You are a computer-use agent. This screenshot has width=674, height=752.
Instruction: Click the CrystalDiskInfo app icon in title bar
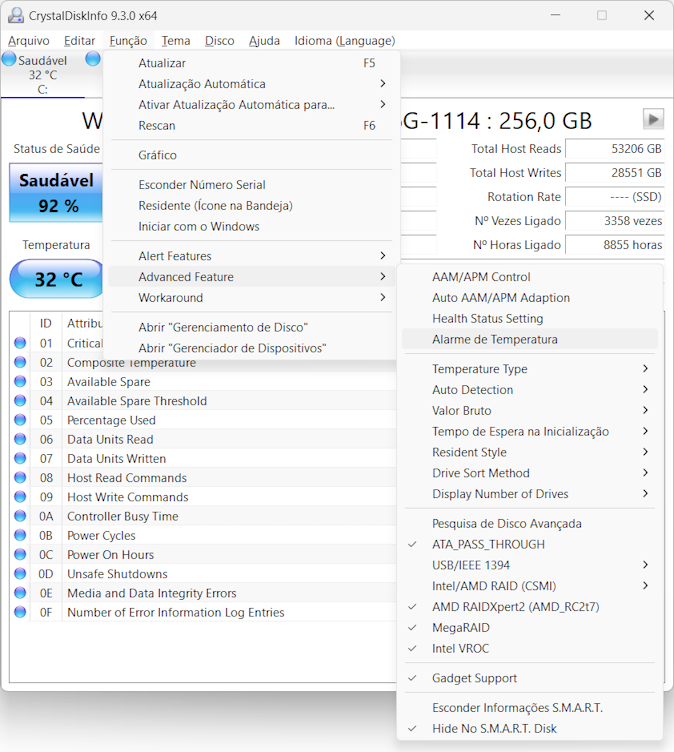pos(16,15)
